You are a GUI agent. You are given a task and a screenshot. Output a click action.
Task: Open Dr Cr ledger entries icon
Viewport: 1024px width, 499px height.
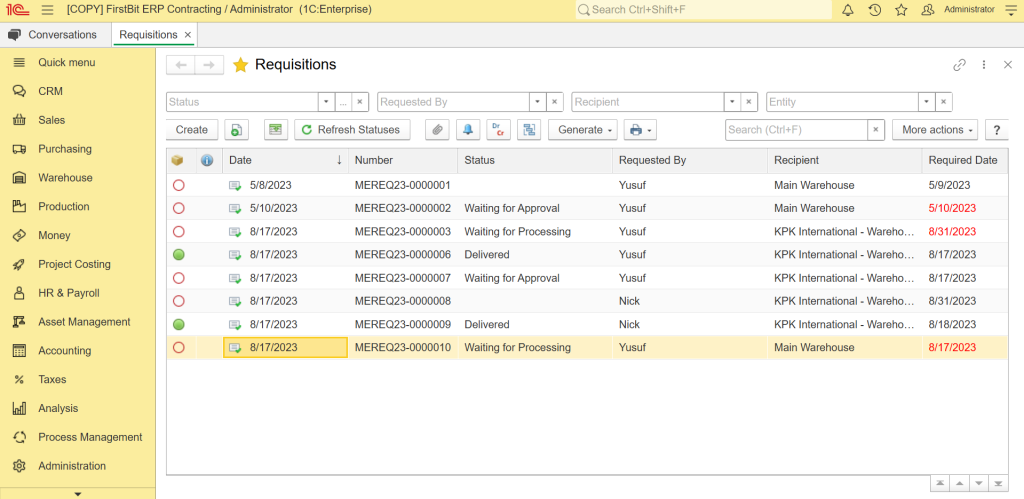[x=498, y=130]
